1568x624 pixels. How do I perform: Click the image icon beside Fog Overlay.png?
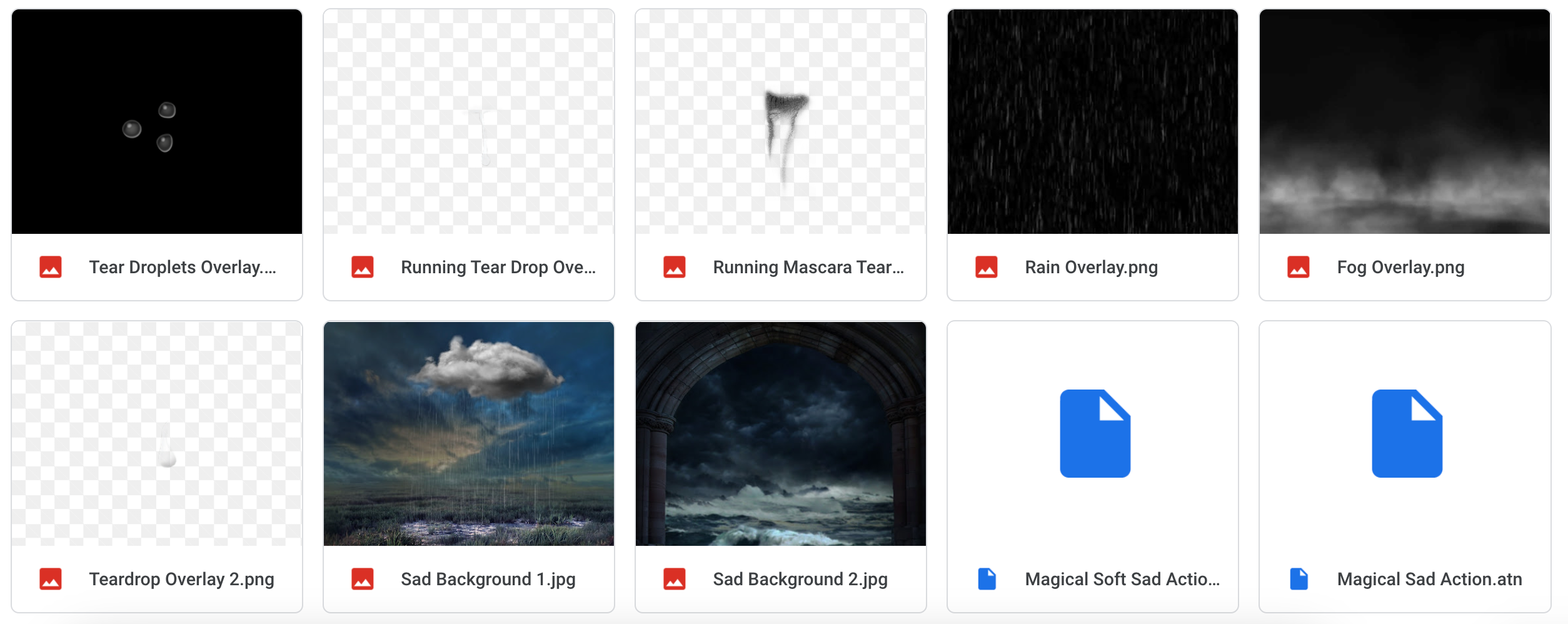tap(1299, 267)
